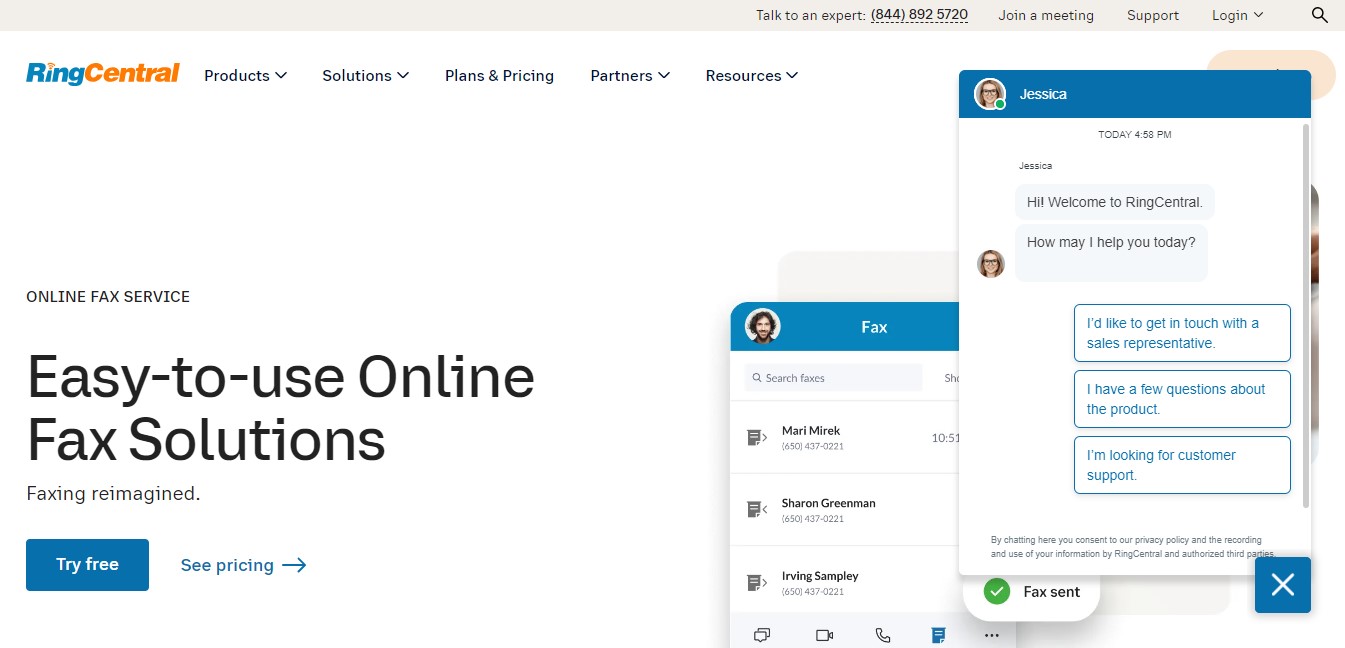The image size is (1345, 648).
Task: Click the Join a meeting link
Action: [x=1046, y=15]
